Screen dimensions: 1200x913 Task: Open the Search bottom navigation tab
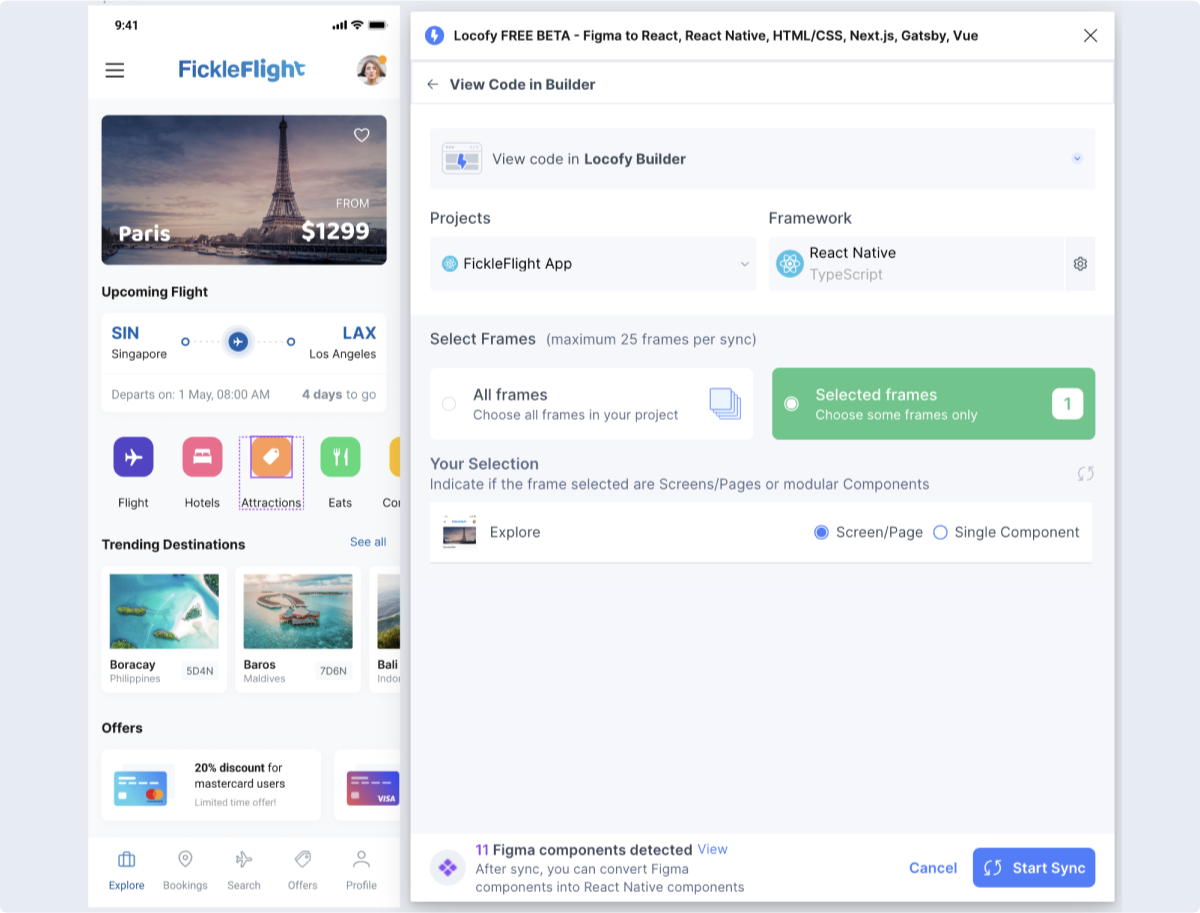(x=244, y=870)
